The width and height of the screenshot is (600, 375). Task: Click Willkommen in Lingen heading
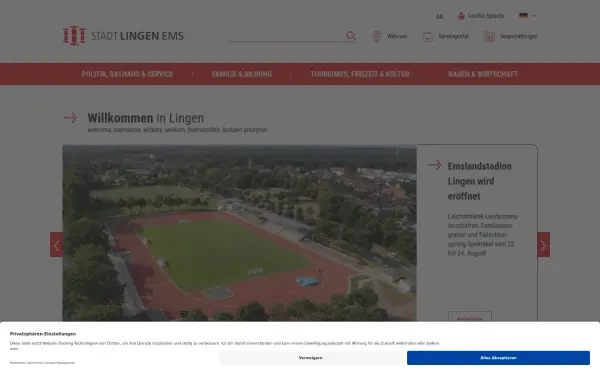pos(145,118)
